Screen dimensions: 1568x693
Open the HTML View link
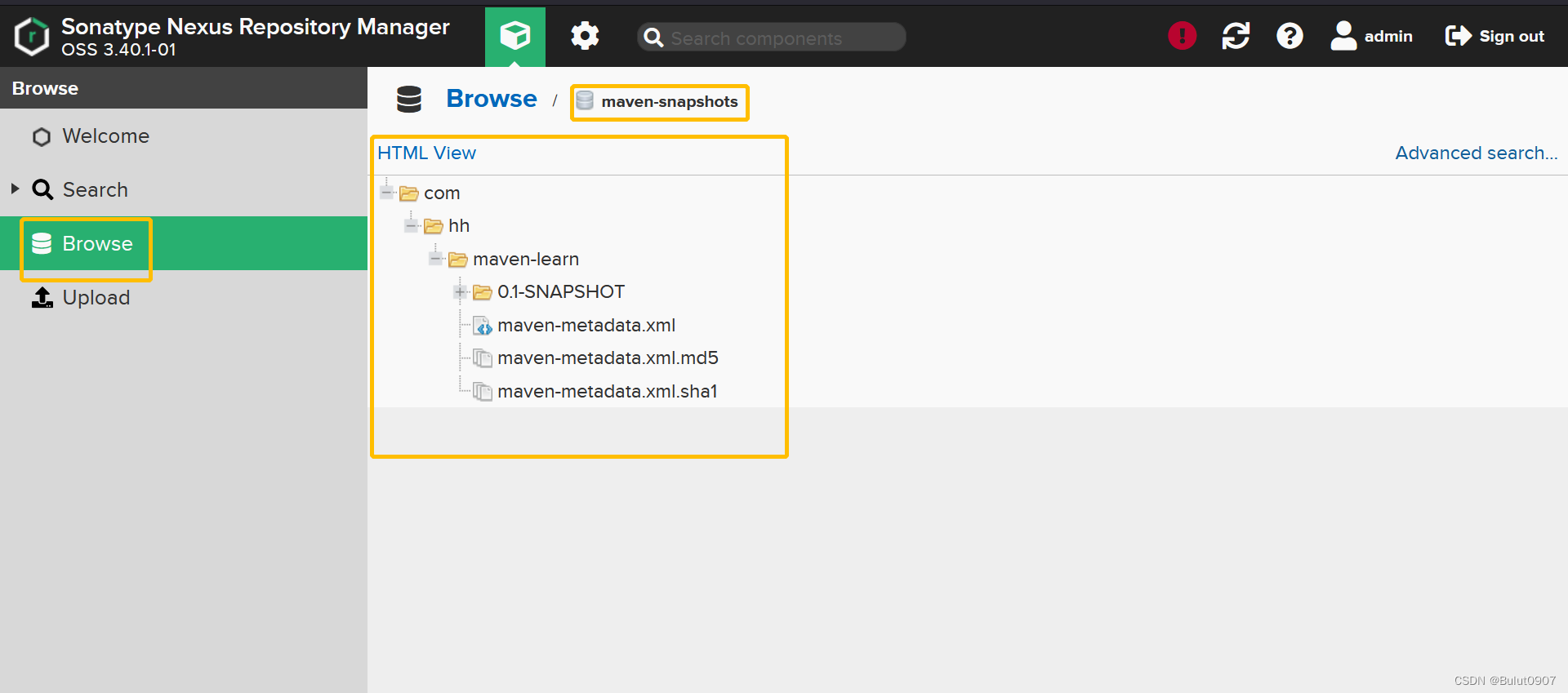pos(426,153)
